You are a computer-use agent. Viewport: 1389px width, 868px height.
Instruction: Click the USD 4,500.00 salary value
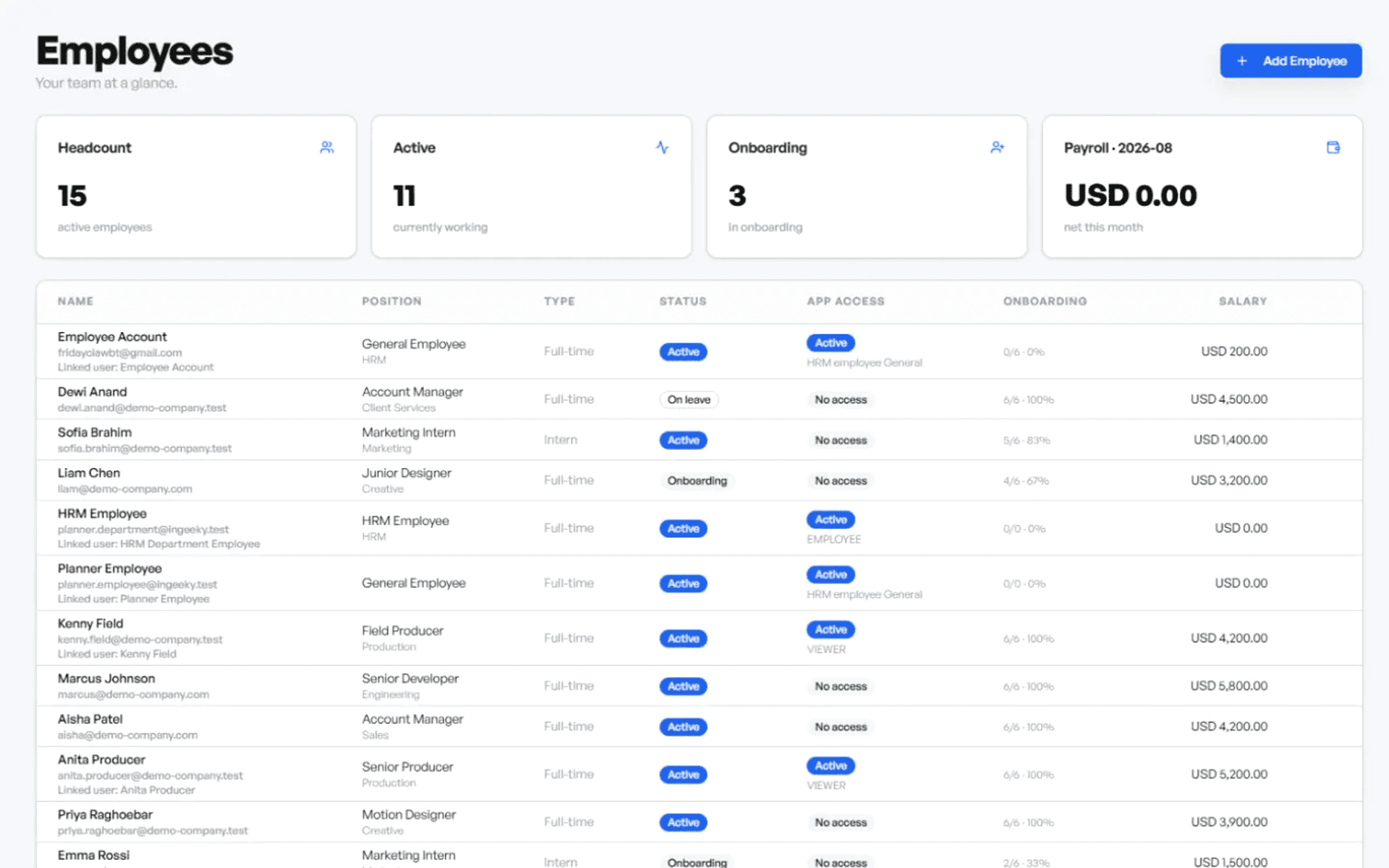(x=1228, y=399)
